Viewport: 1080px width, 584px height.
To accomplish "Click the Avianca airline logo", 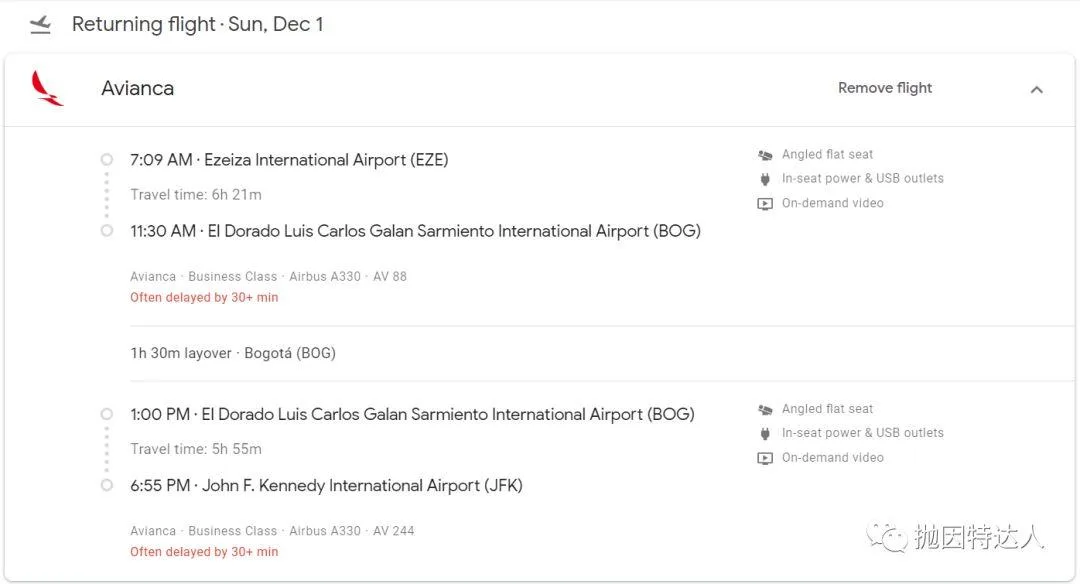I will [x=47, y=88].
